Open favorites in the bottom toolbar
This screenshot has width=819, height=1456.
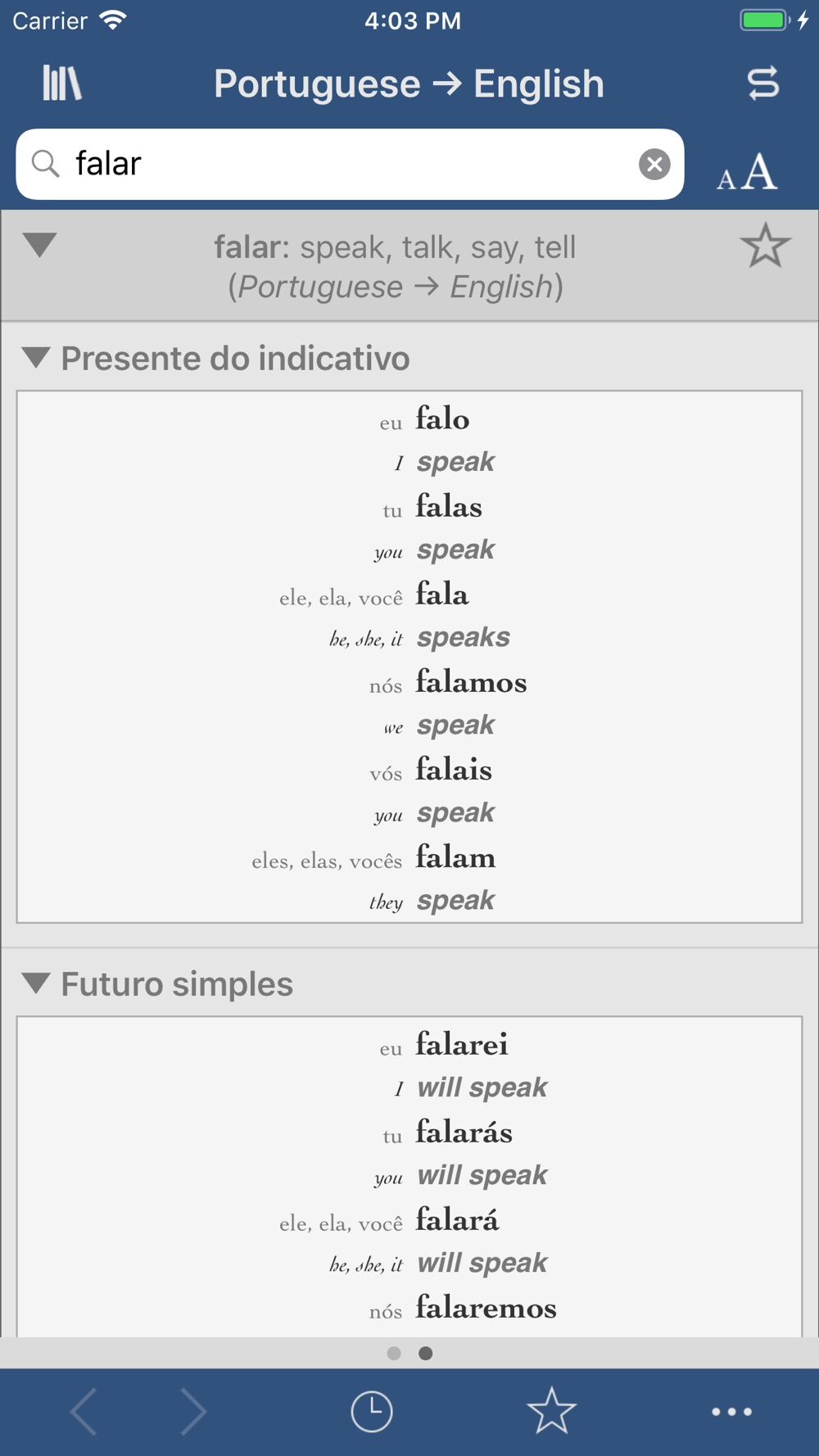(551, 1411)
